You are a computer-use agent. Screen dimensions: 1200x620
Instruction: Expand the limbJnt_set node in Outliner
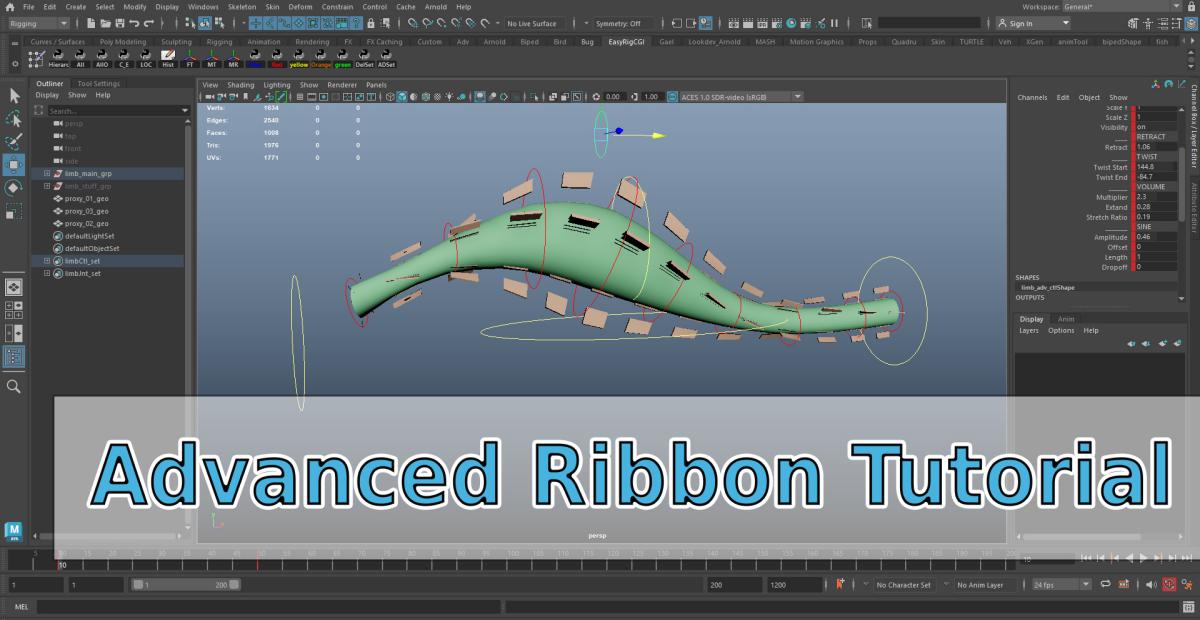click(x=47, y=273)
